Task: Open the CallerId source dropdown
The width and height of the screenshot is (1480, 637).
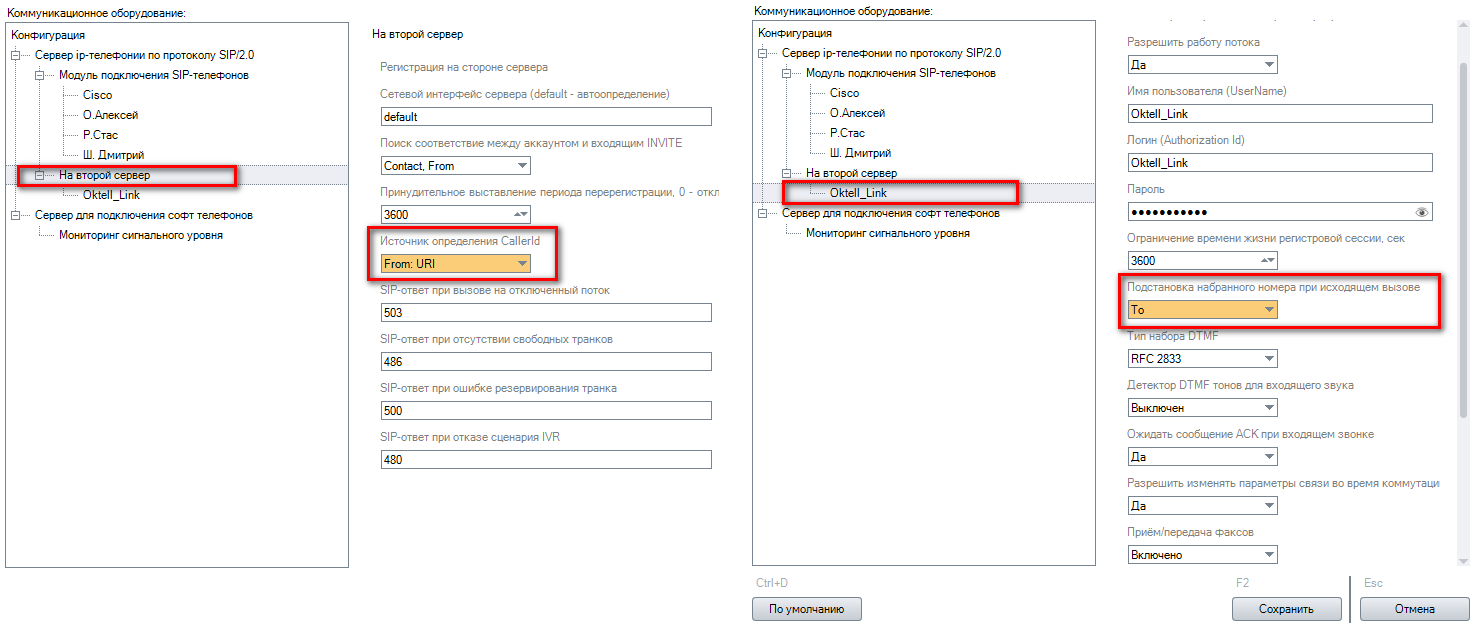Action: click(521, 264)
